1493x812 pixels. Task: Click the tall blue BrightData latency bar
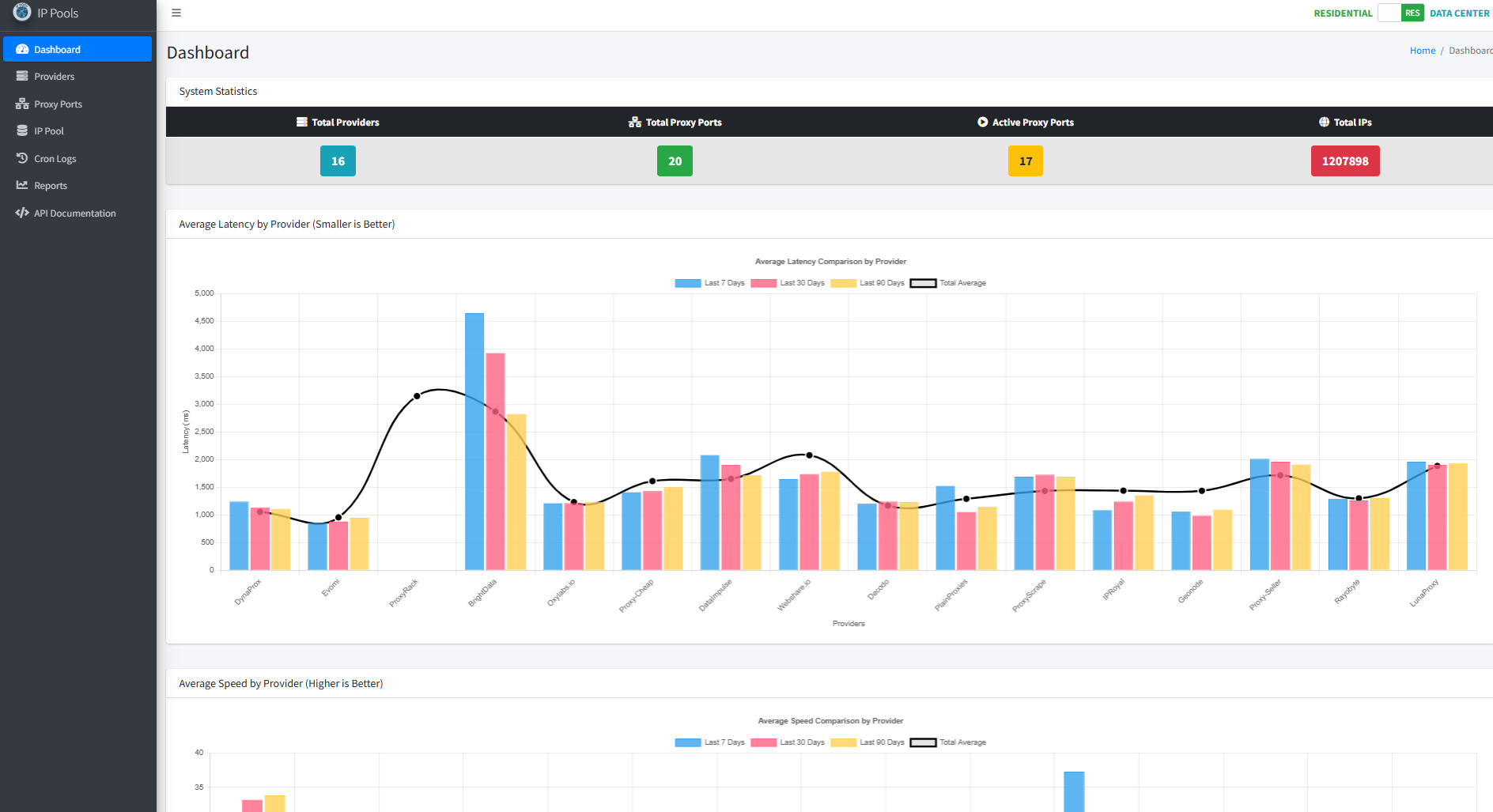point(474,441)
